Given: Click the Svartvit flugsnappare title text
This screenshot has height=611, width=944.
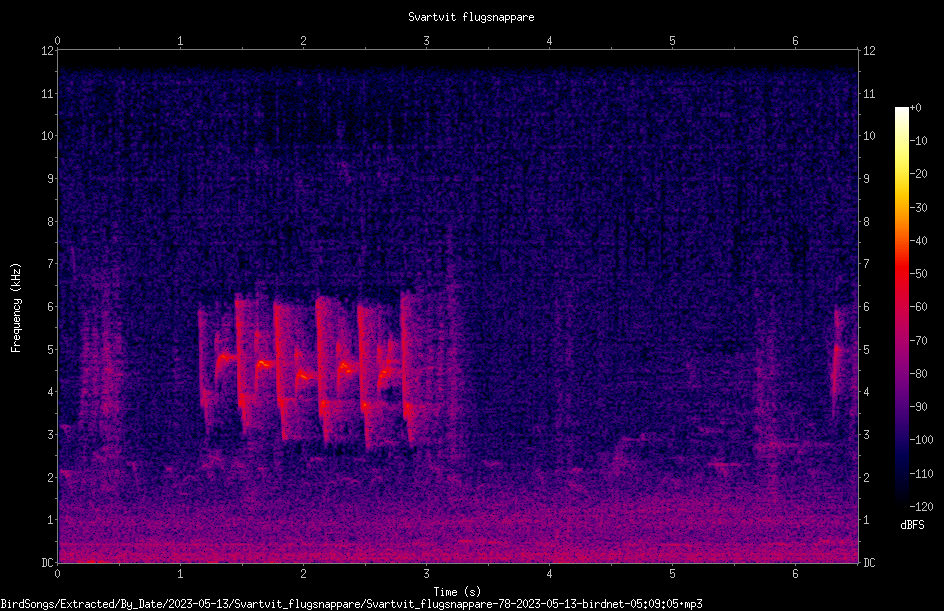Looking at the screenshot, I should click(x=471, y=17).
